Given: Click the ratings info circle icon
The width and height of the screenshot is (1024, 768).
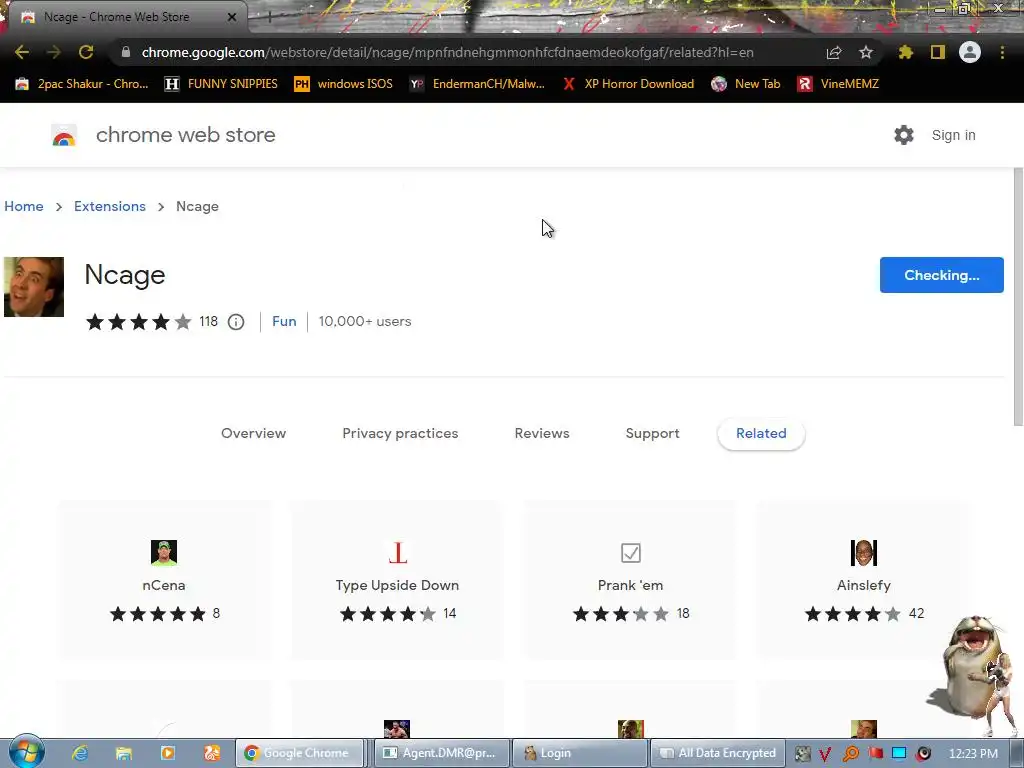Looking at the screenshot, I should click(x=236, y=322).
